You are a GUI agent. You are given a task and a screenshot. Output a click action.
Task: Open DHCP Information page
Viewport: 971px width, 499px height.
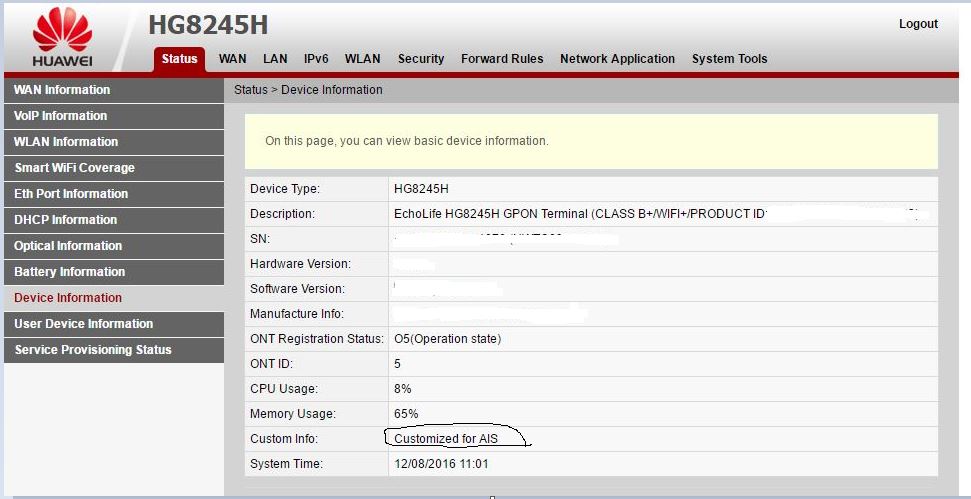pos(114,220)
